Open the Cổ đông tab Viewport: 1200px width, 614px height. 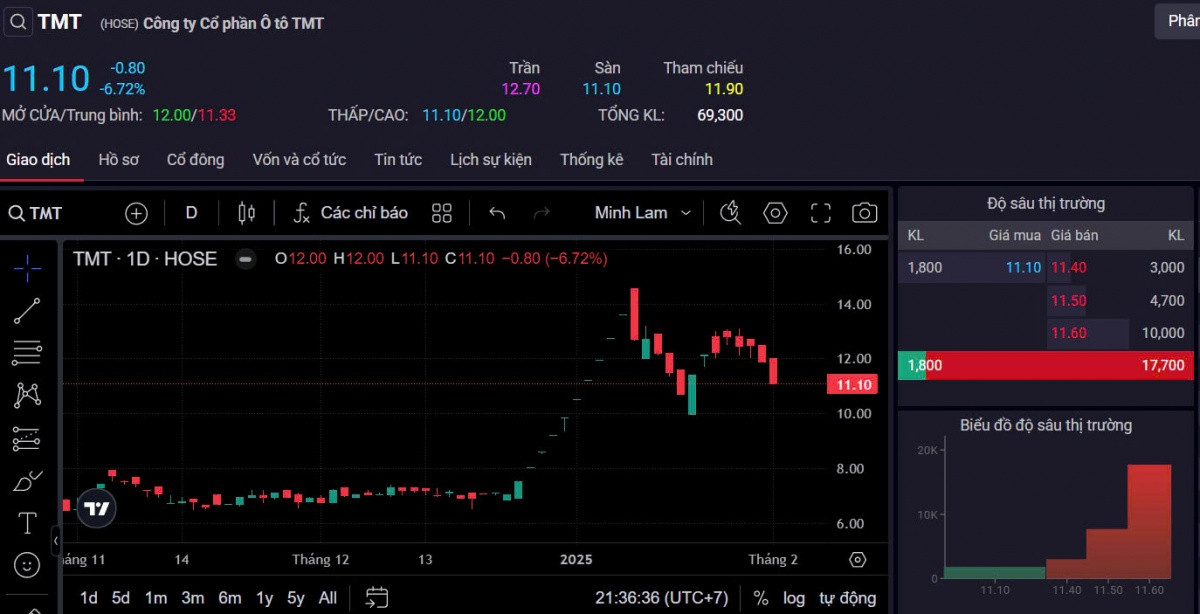click(195, 160)
